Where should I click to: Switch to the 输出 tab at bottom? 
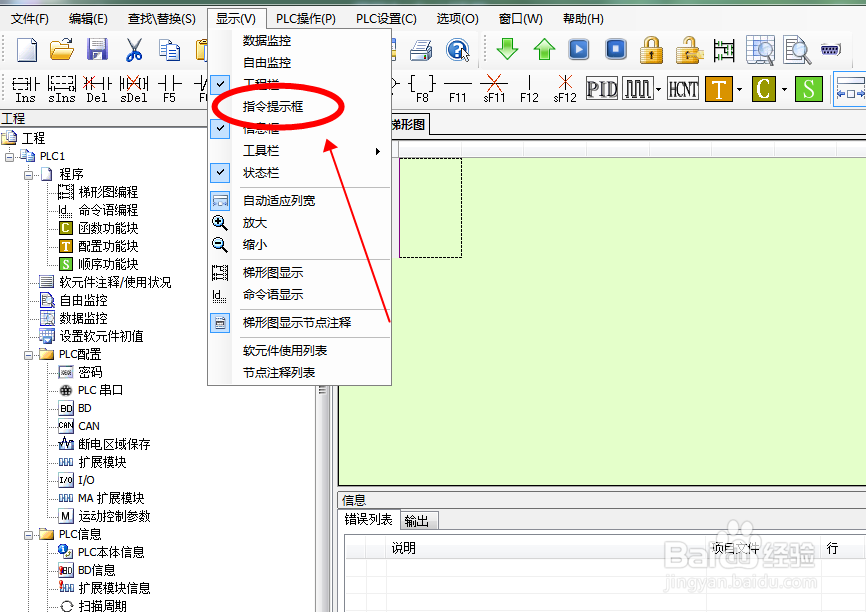click(x=419, y=520)
